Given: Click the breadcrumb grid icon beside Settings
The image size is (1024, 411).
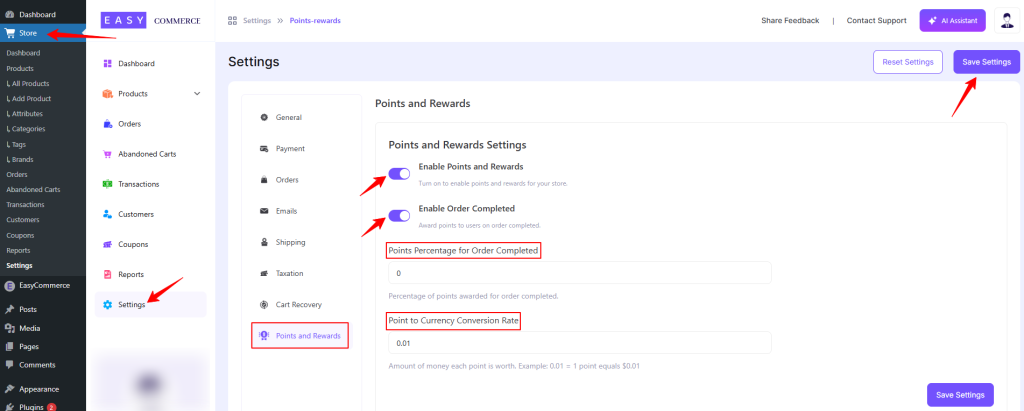Looking at the screenshot, I should [x=232, y=20].
